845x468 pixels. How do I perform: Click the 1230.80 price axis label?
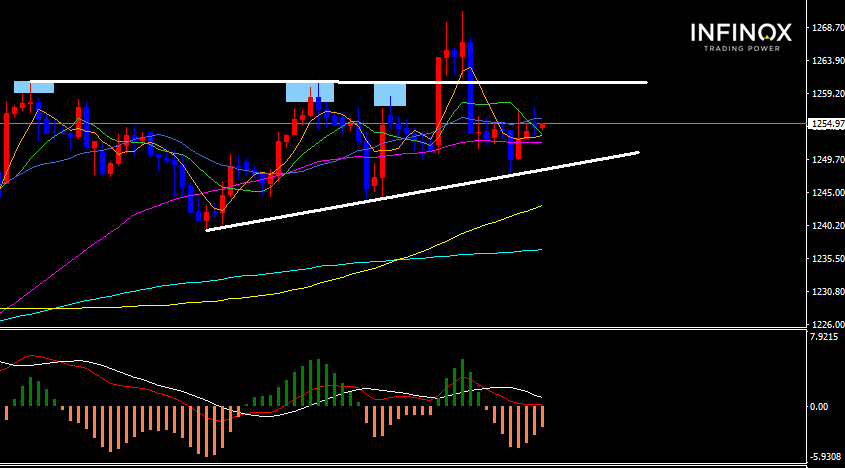[828, 292]
